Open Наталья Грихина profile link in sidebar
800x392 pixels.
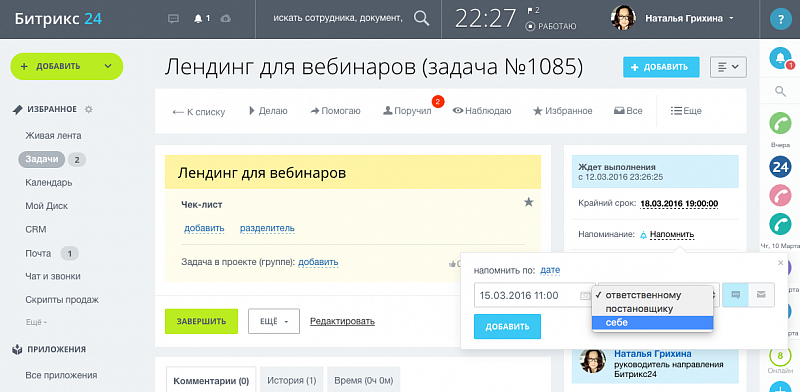[653, 354]
